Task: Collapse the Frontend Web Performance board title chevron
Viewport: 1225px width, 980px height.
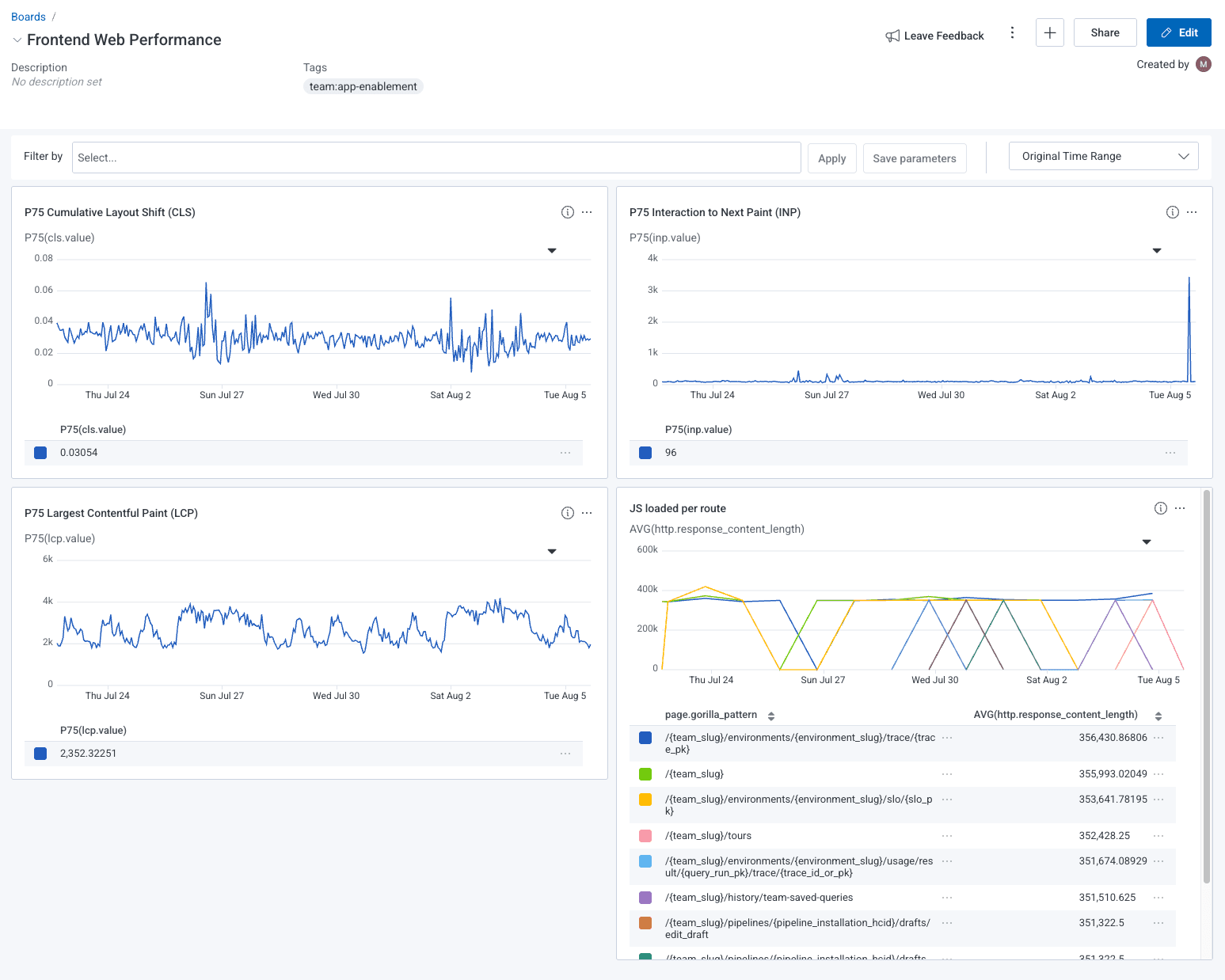Action: pos(16,40)
